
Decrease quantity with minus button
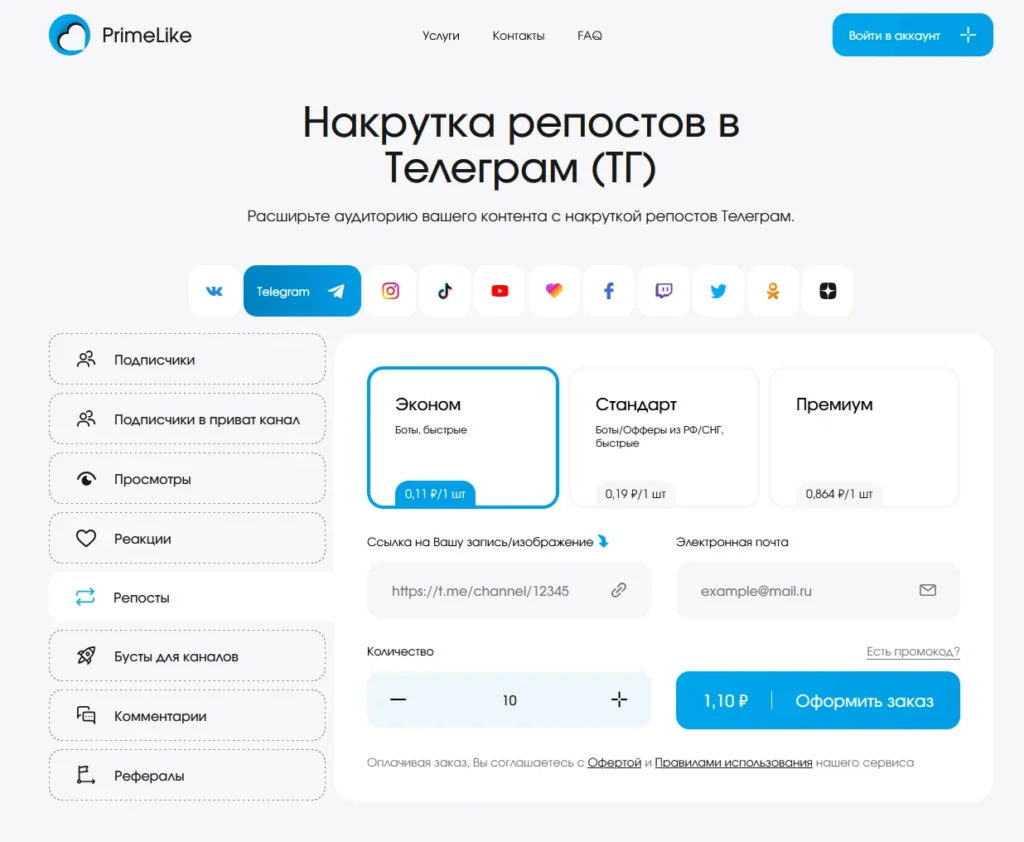click(398, 700)
